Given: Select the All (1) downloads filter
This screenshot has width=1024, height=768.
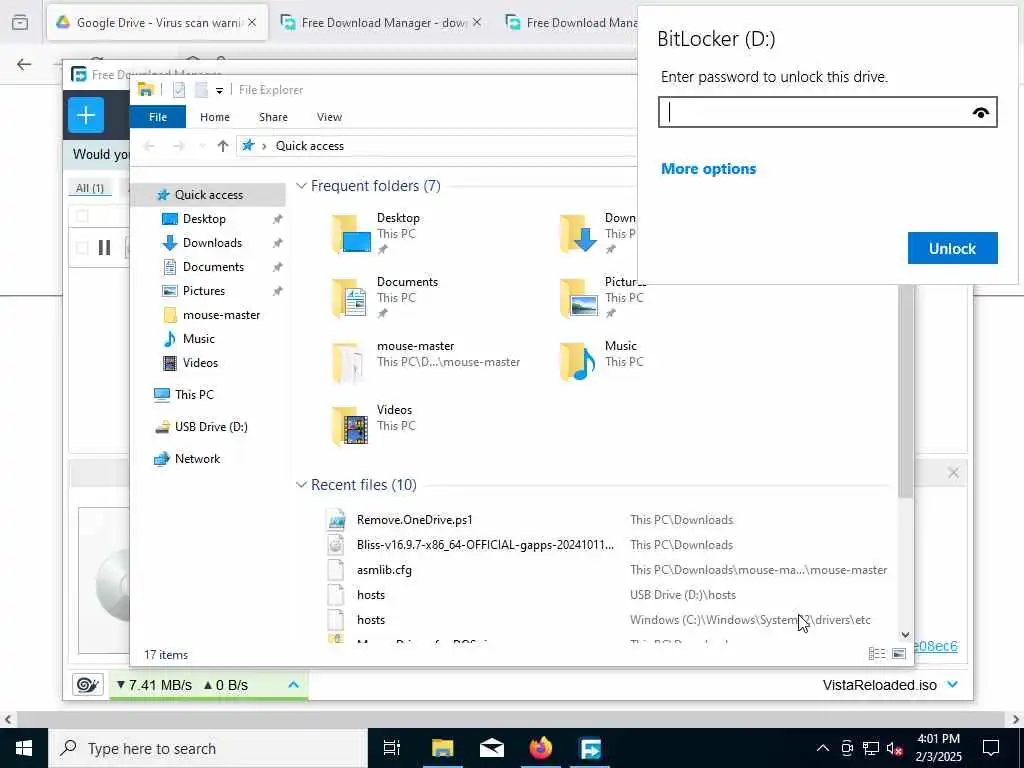Looking at the screenshot, I should tap(90, 188).
